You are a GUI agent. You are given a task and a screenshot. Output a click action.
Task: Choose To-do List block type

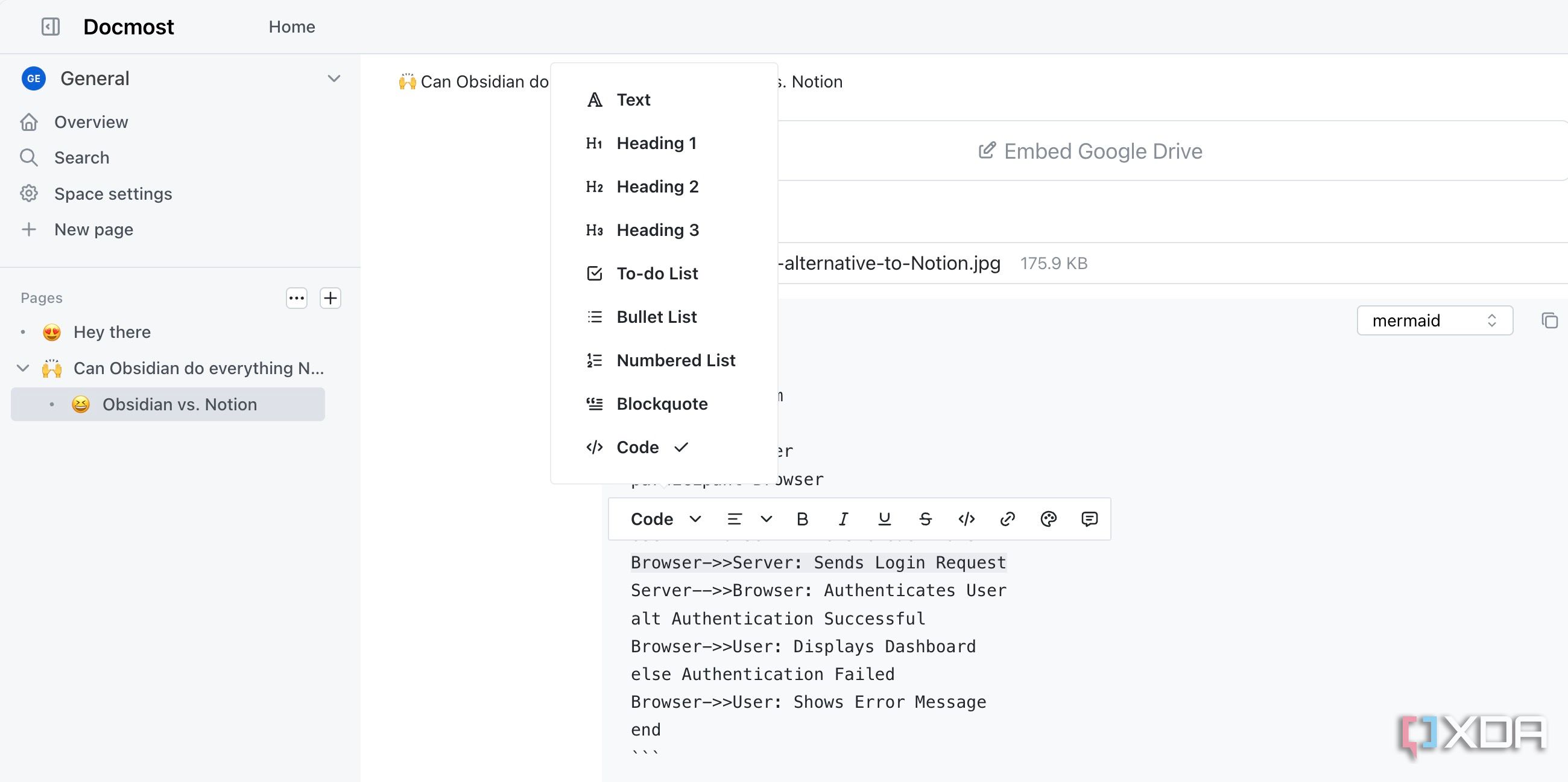663,273
